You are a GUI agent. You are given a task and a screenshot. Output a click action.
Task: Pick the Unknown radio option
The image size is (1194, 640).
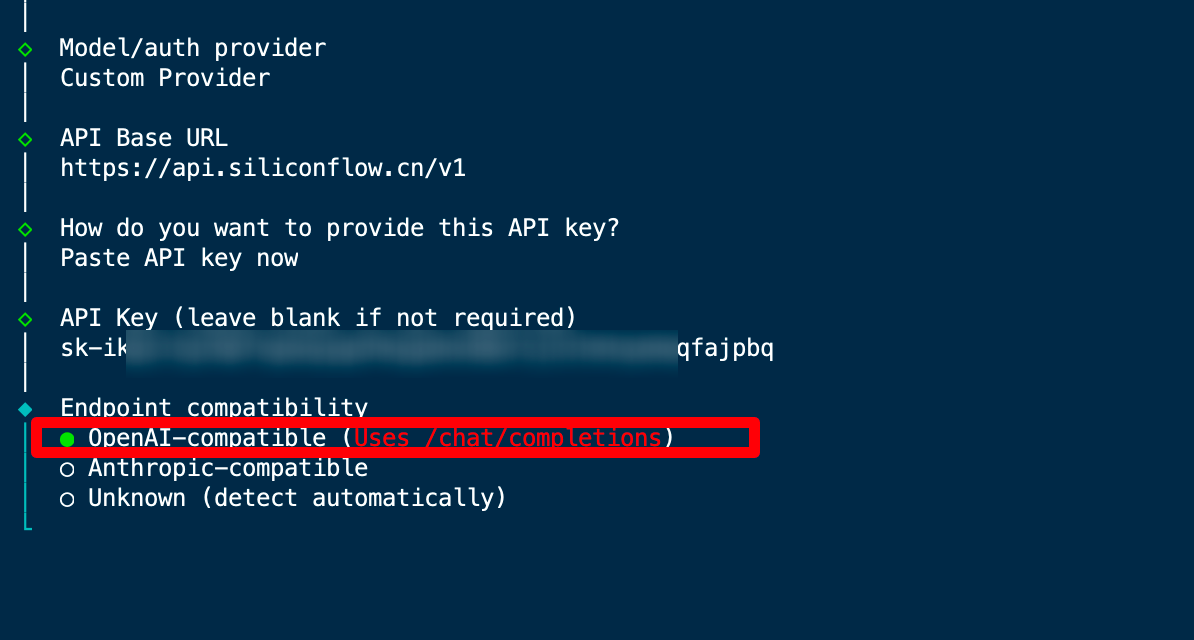[67, 499]
